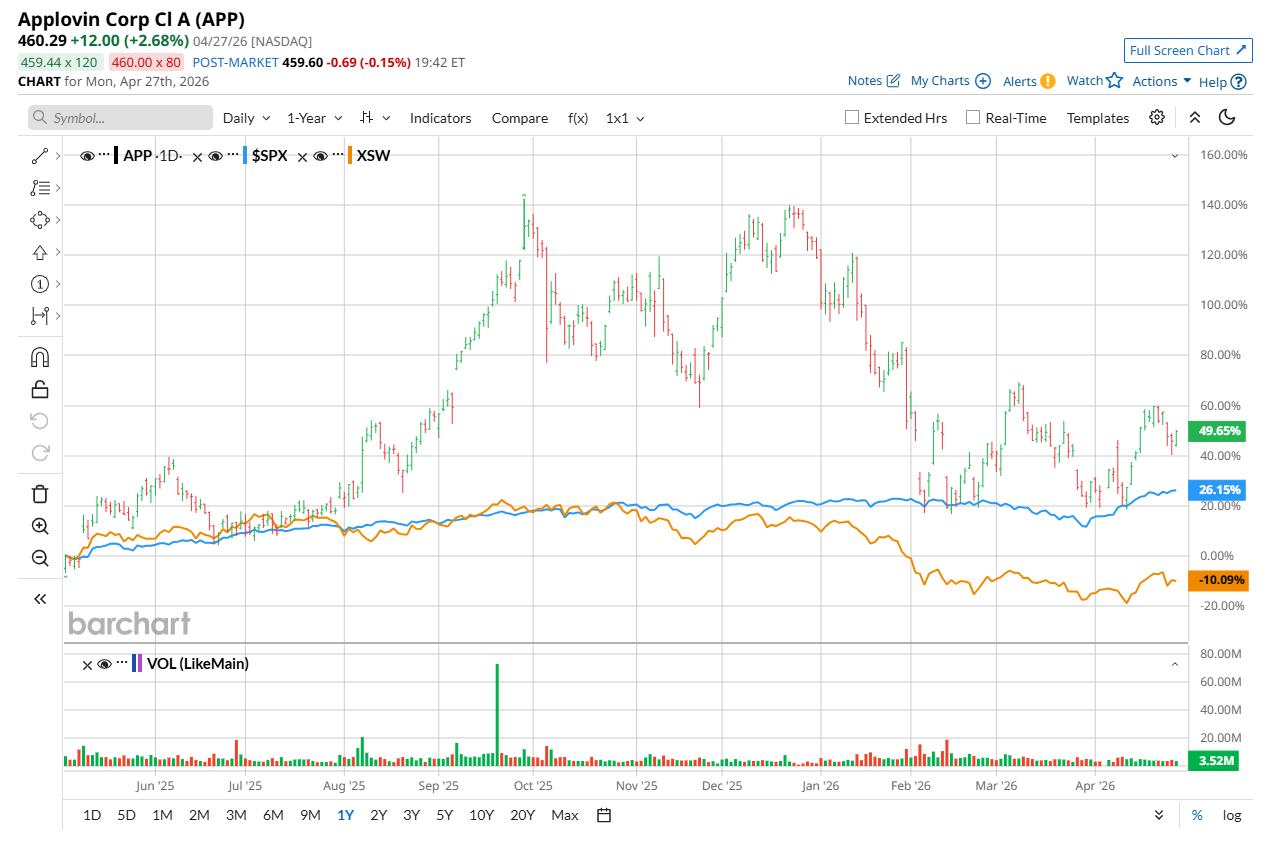1283x850 pixels.
Task: Click the Full Screen Chart button
Action: [1188, 50]
